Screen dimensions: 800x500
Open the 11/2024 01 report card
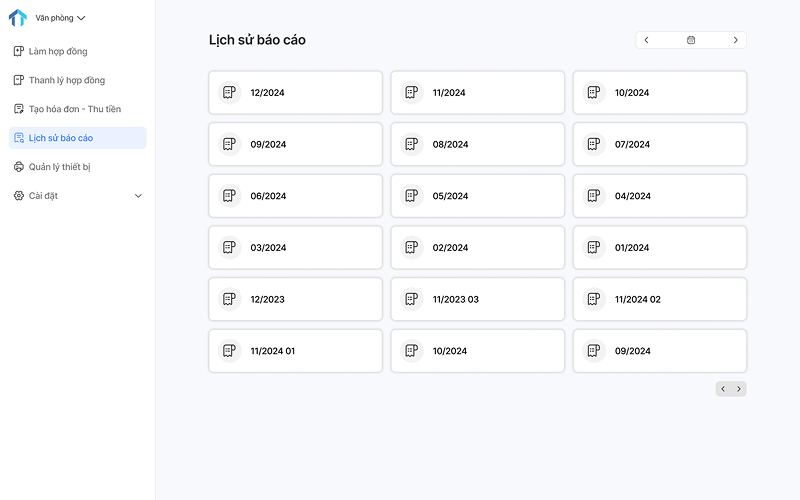[x=295, y=351]
